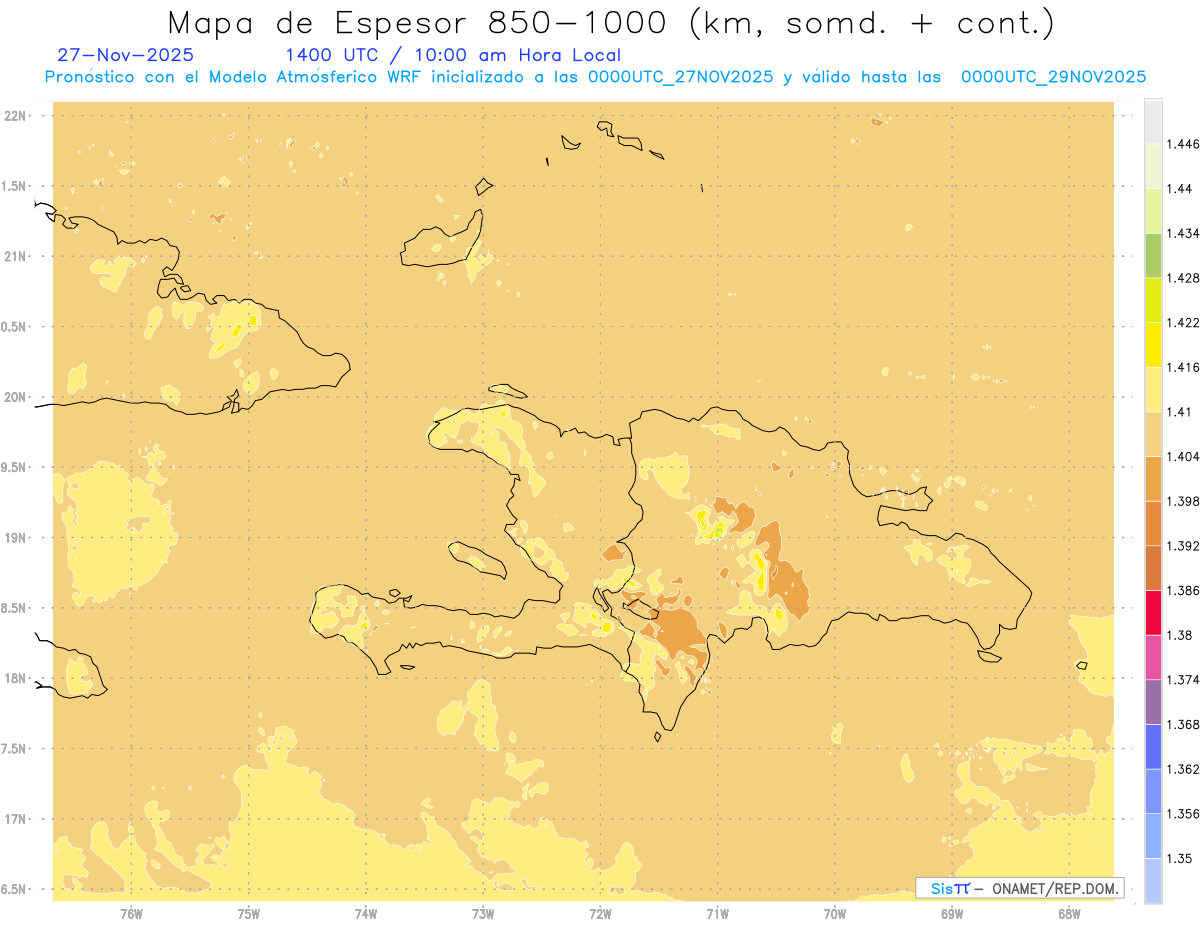1200x927 pixels.
Task: Click the '76W' longitude label
Action: [x=131, y=913]
